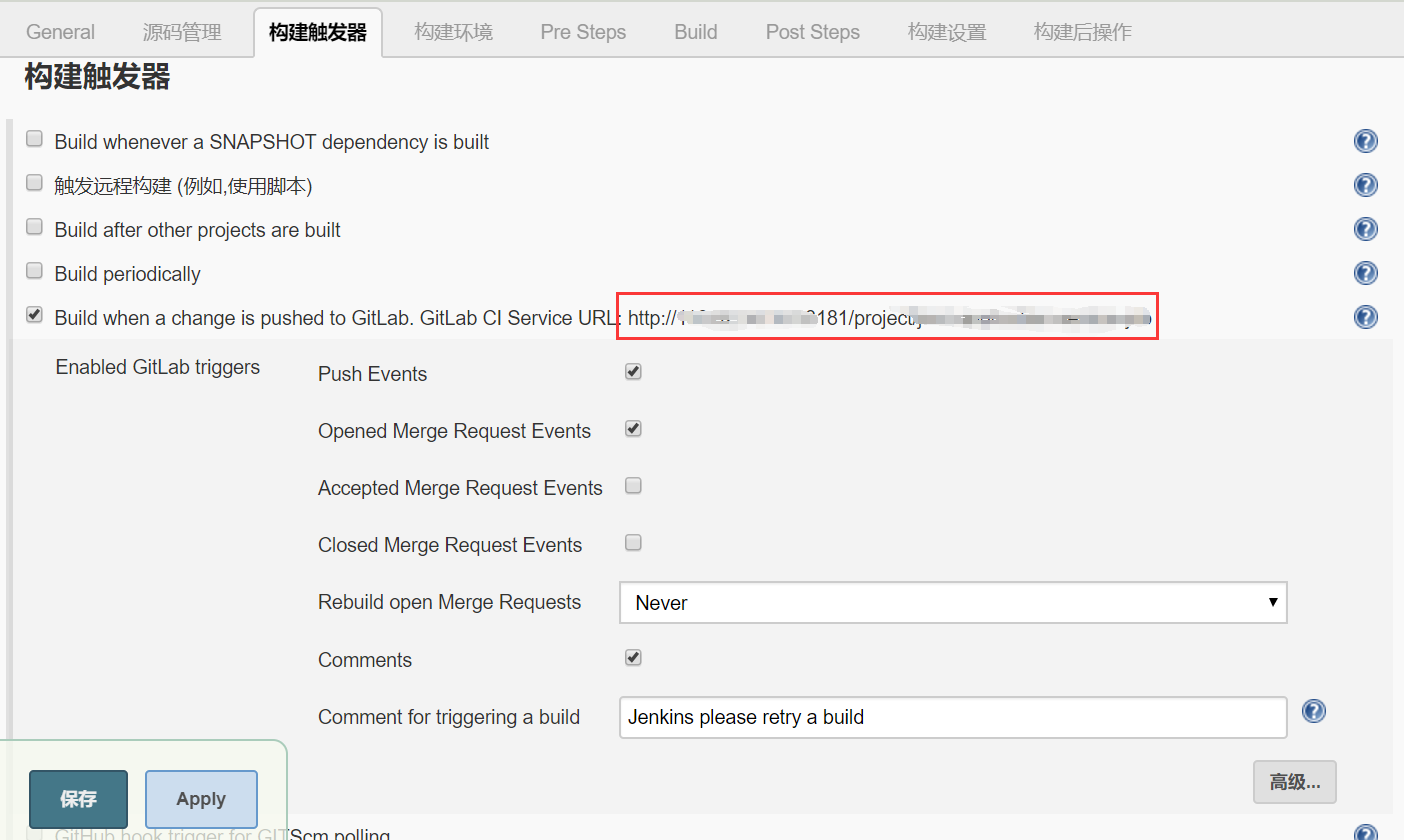The image size is (1404, 840).
Task: Enable Accepted Merge Request Events checkbox
Action: coord(633,486)
